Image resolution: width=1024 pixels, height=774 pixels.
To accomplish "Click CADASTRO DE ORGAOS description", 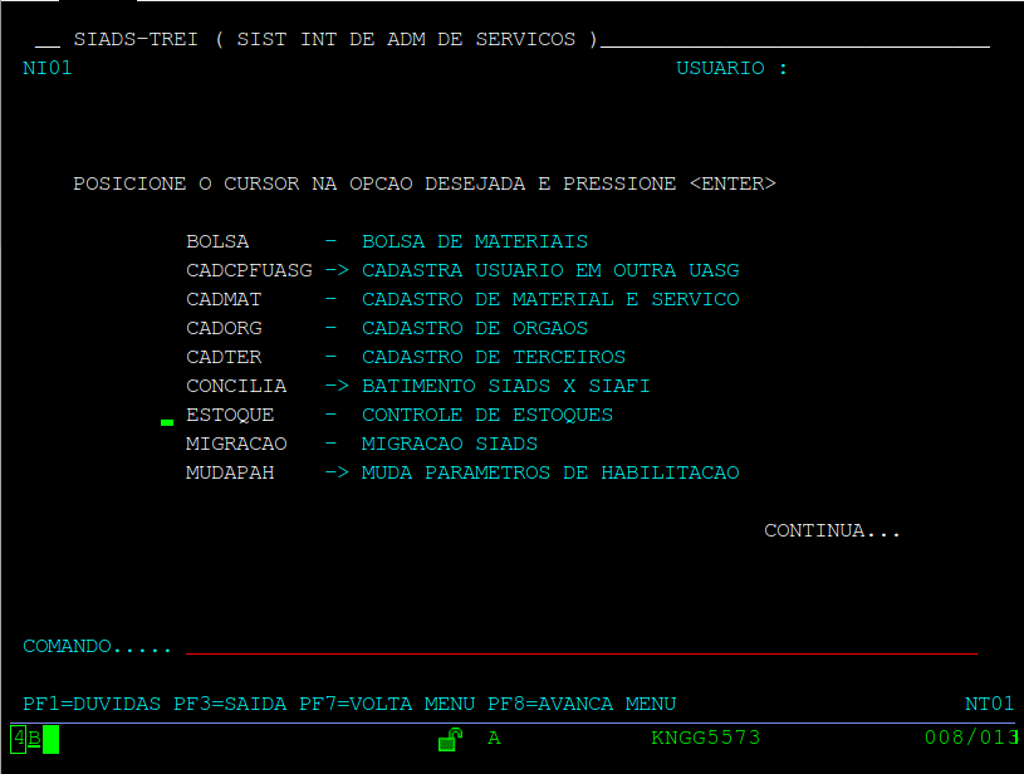I will click(475, 328).
